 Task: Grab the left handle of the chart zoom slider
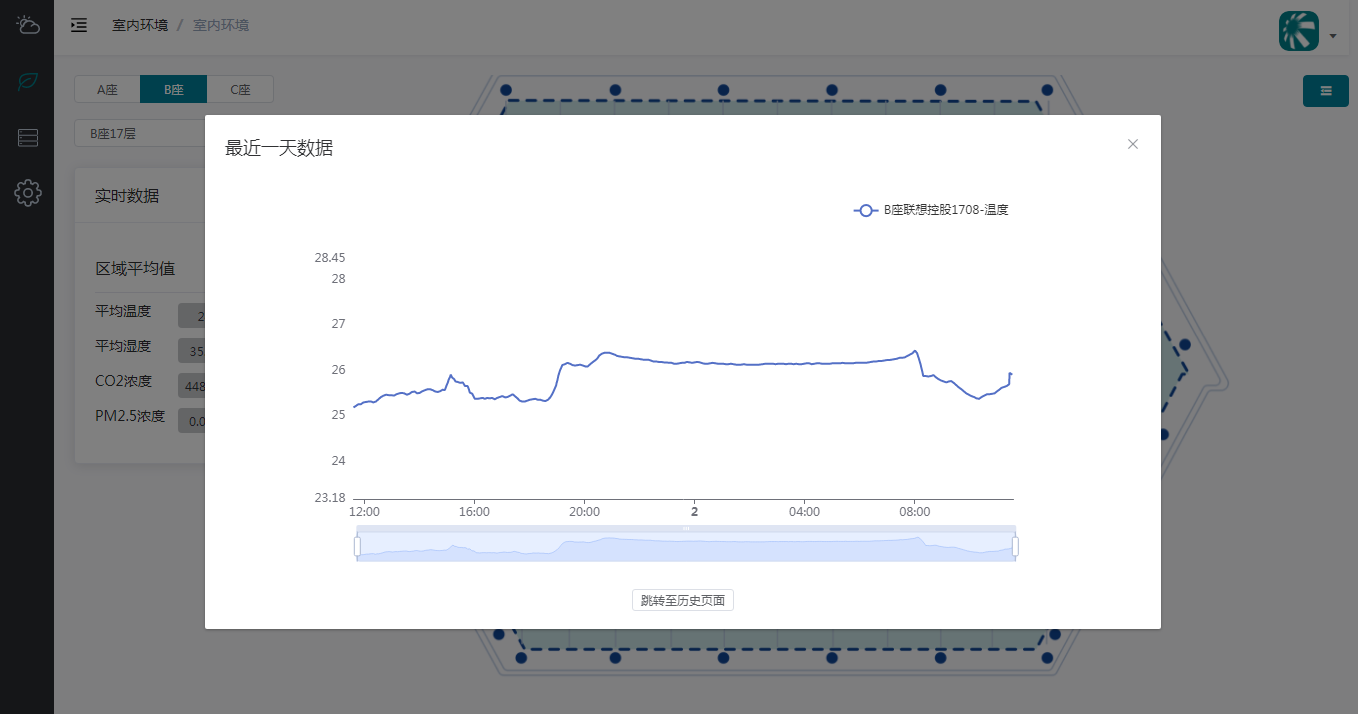coord(357,546)
